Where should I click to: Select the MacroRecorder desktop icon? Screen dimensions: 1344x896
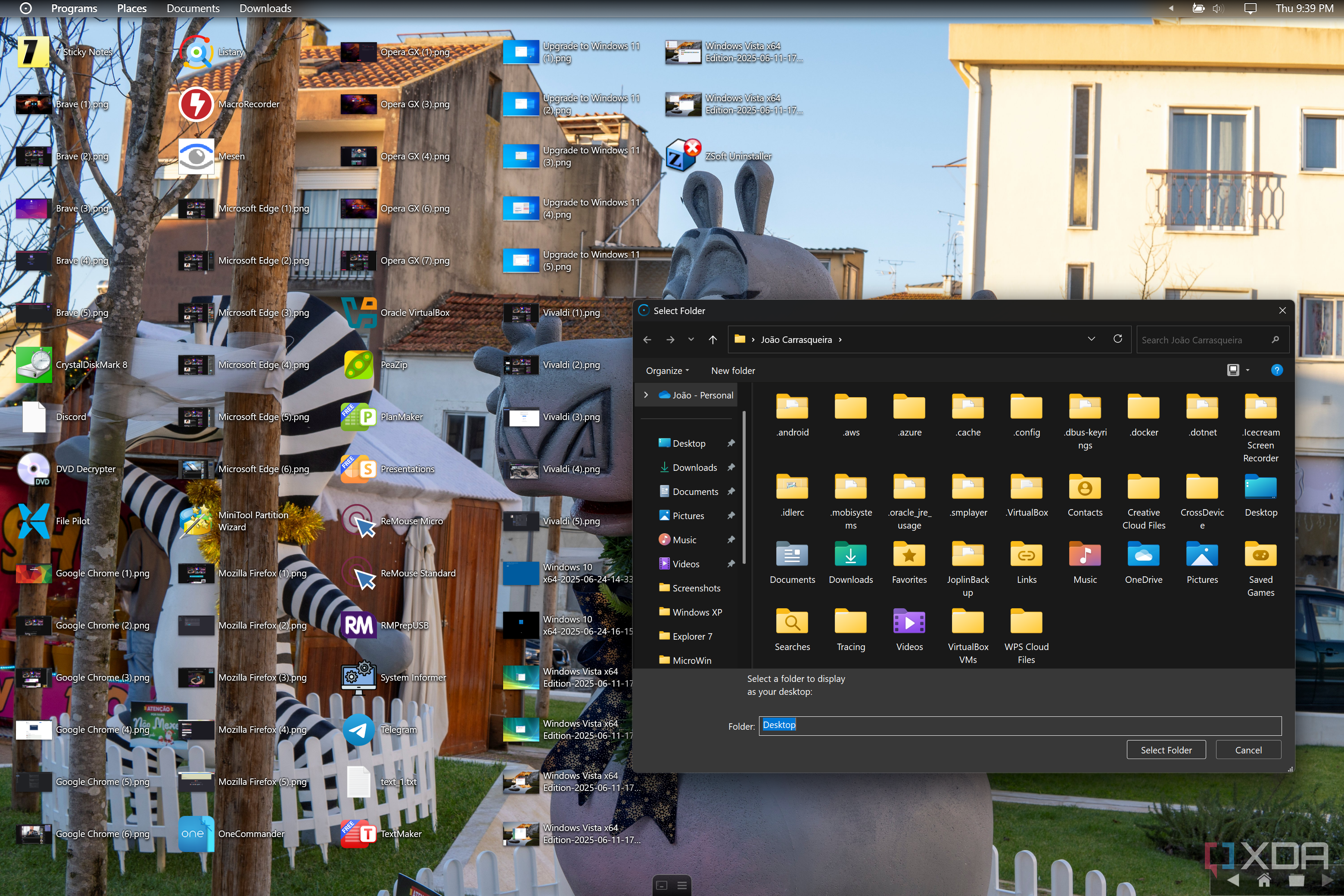(x=196, y=104)
